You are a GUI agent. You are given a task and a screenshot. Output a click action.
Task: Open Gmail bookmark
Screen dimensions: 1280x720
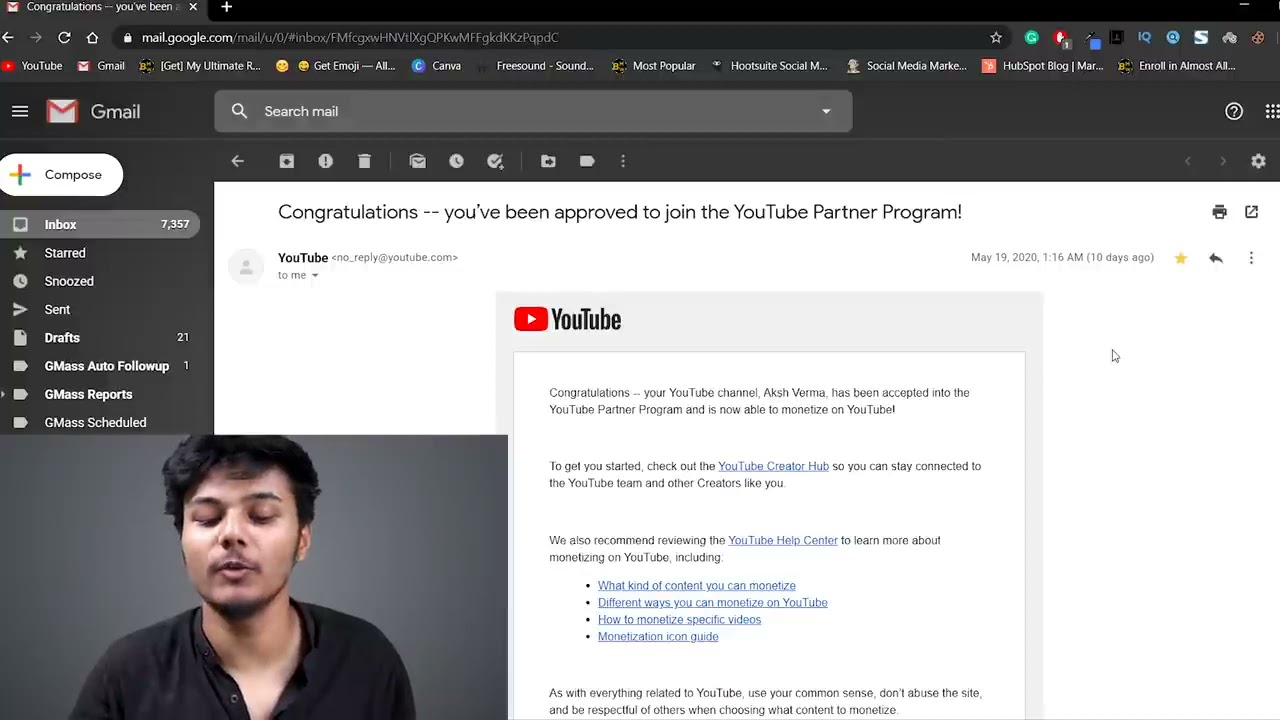(x=101, y=66)
